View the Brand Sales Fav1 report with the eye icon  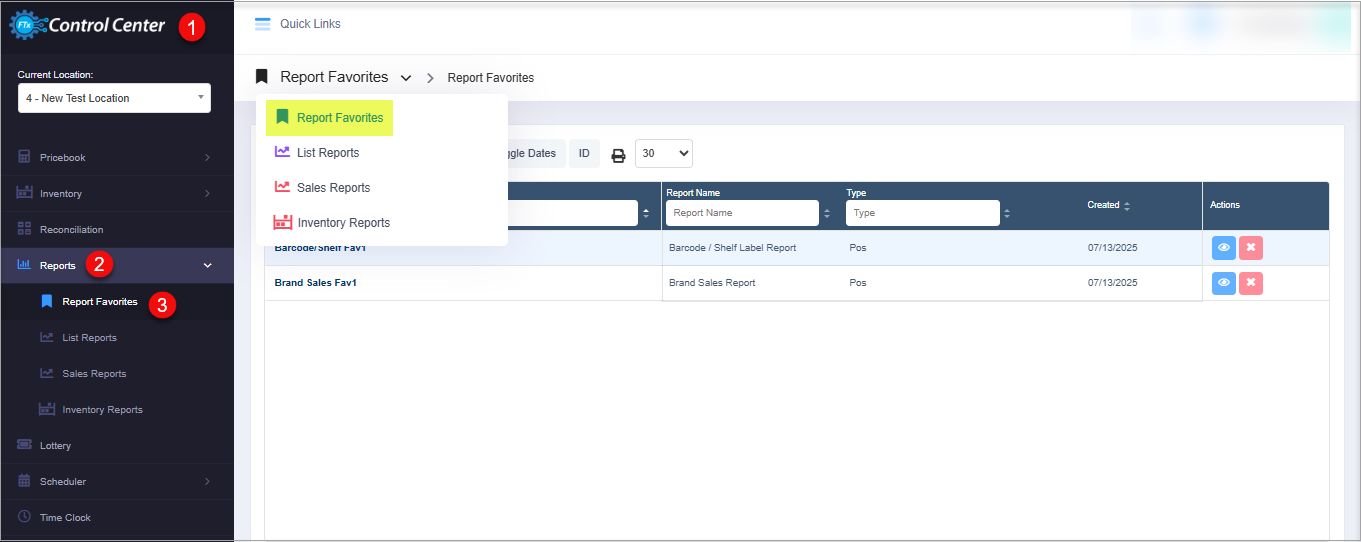(x=1223, y=283)
